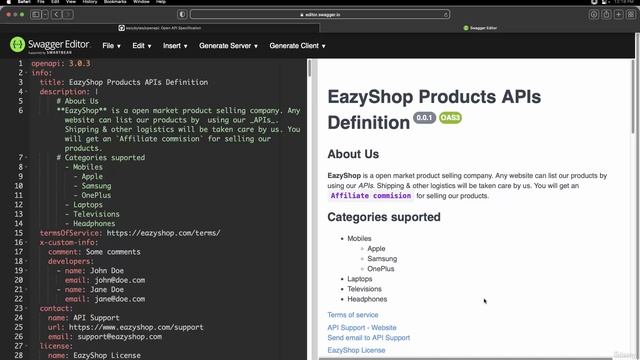Open the API Support - Website link

coord(362,327)
